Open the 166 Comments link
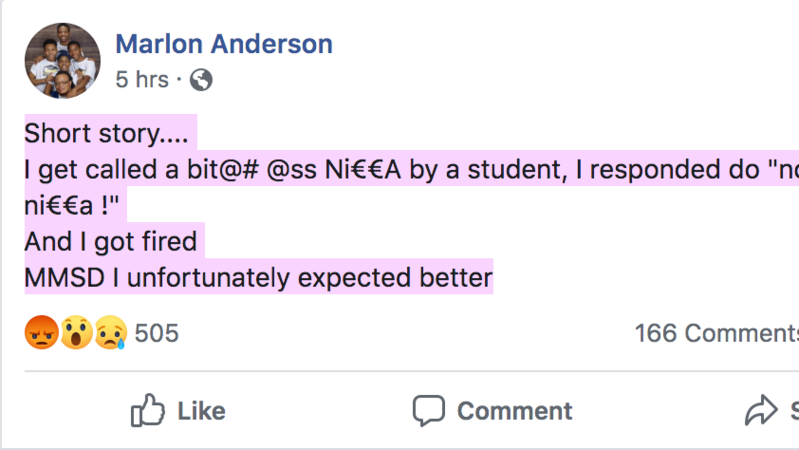The height and width of the screenshot is (450, 799). [x=716, y=332]
